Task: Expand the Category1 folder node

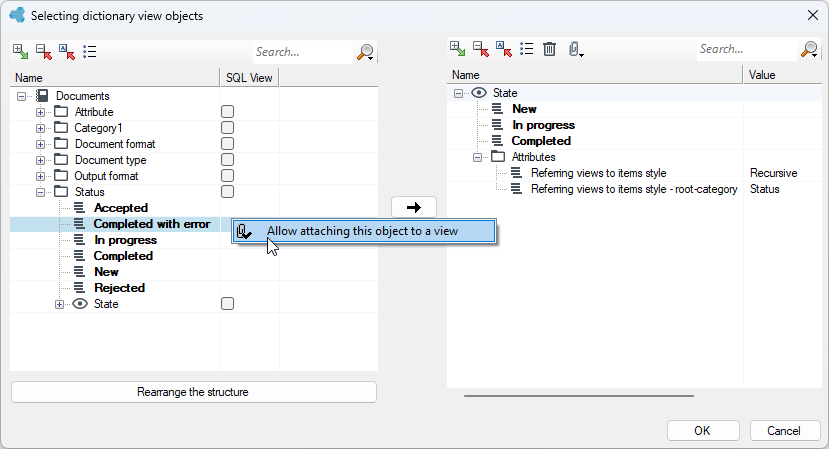Action: click(x=40, y=128)
